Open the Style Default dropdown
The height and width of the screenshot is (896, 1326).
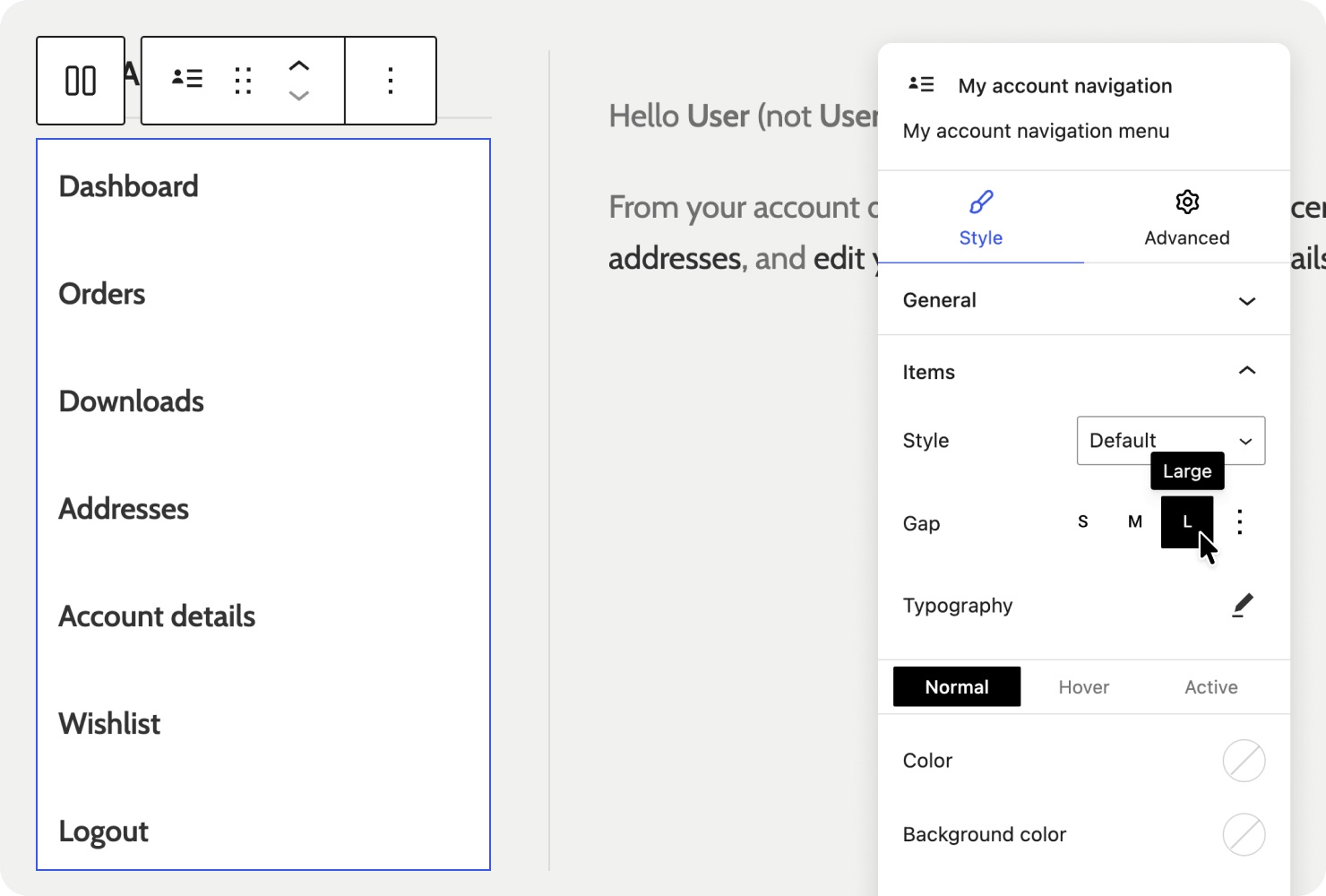[x=1171, y=440]
